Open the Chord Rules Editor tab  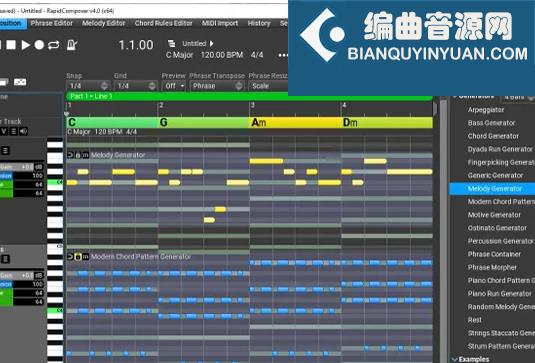coord(163,23)
